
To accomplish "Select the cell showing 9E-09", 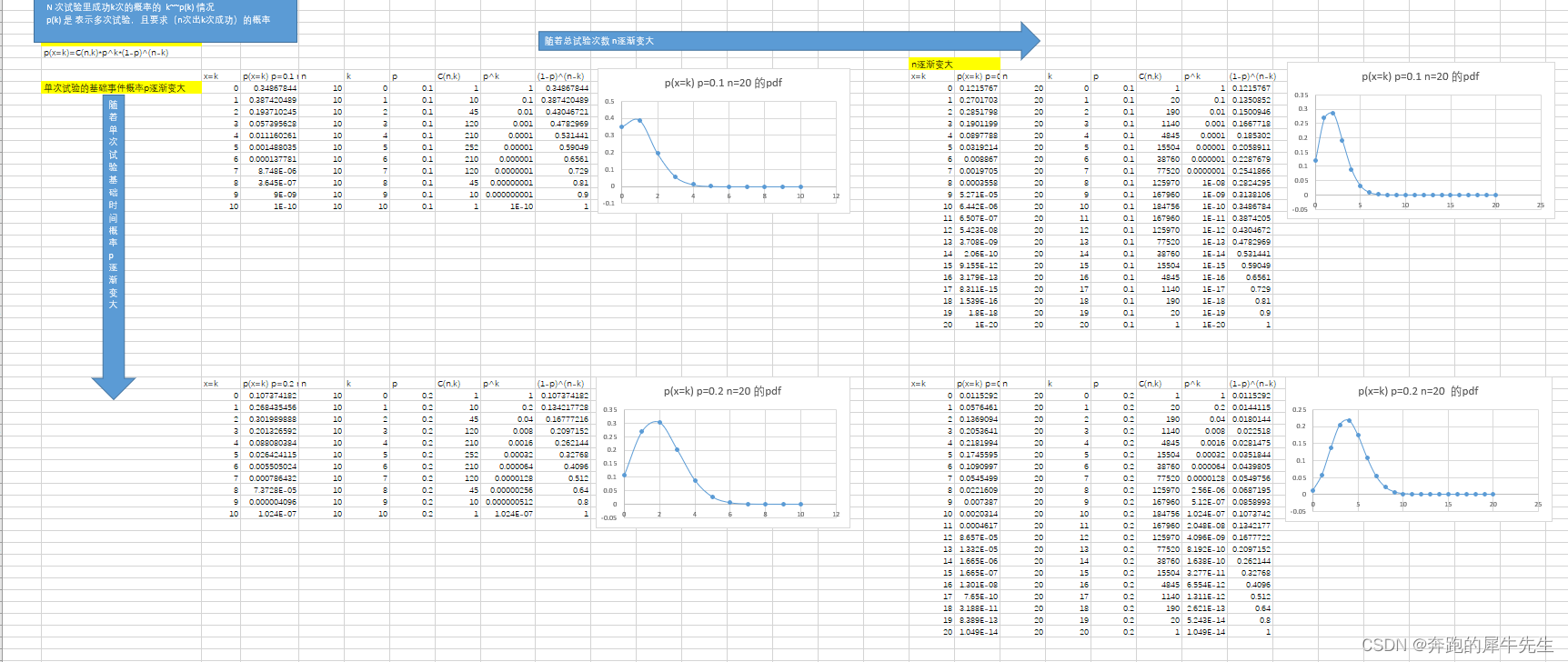I will 270,195.
